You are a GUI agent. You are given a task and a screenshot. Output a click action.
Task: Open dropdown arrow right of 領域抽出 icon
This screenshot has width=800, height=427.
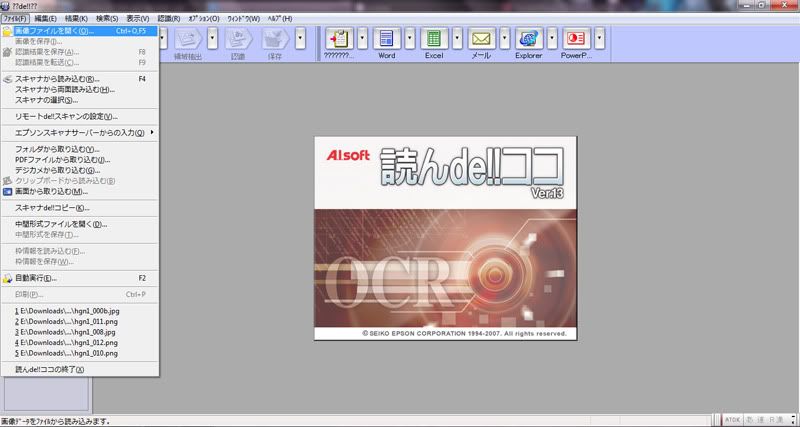point(212,39)
